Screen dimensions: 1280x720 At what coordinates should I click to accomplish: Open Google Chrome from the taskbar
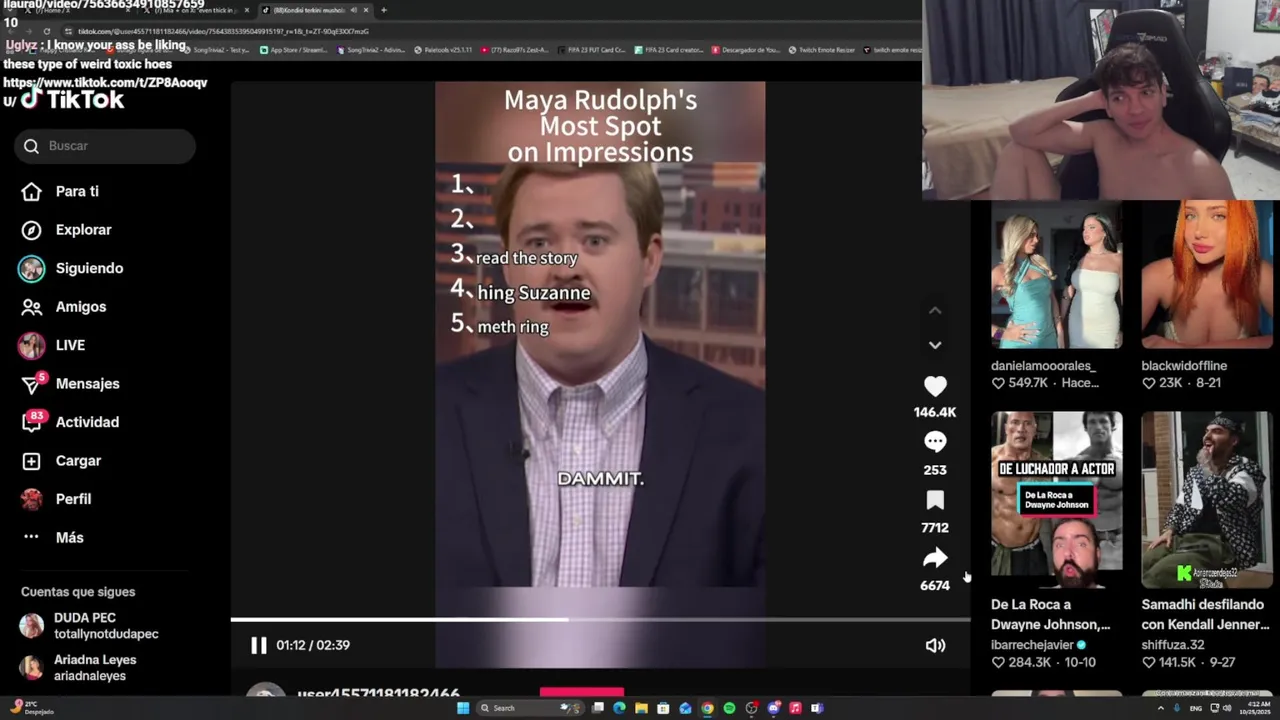click(707, 708)
